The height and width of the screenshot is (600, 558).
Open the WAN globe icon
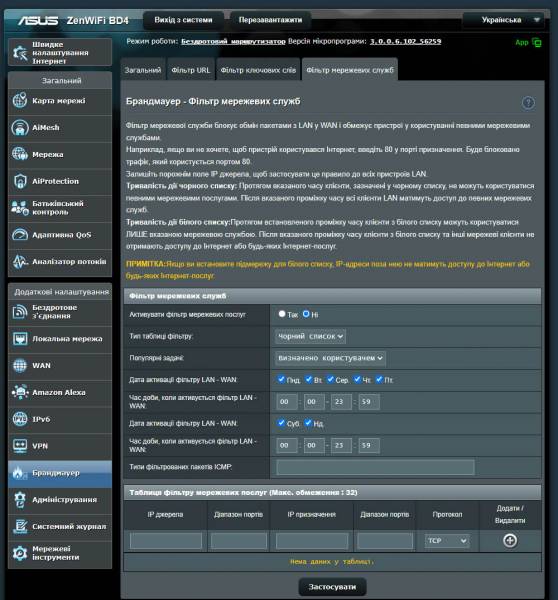(20, 366)
